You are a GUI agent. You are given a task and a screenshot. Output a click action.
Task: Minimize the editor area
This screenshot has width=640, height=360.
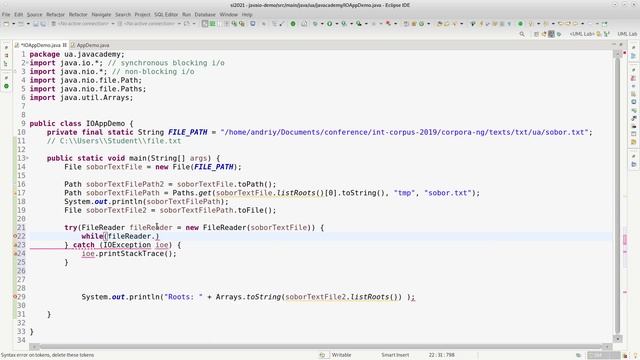point(614,44)
